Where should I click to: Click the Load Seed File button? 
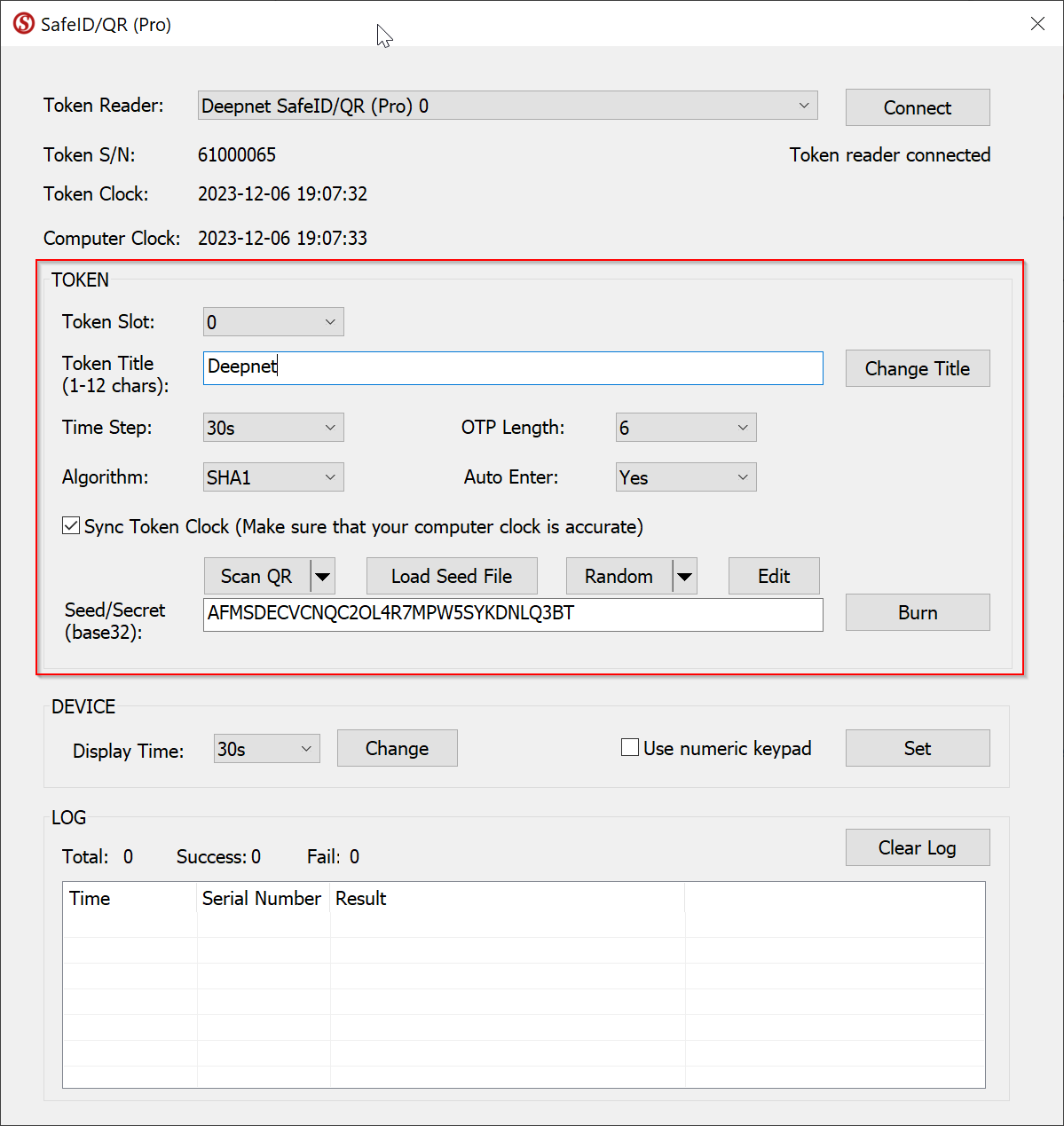tap(452, 577)
